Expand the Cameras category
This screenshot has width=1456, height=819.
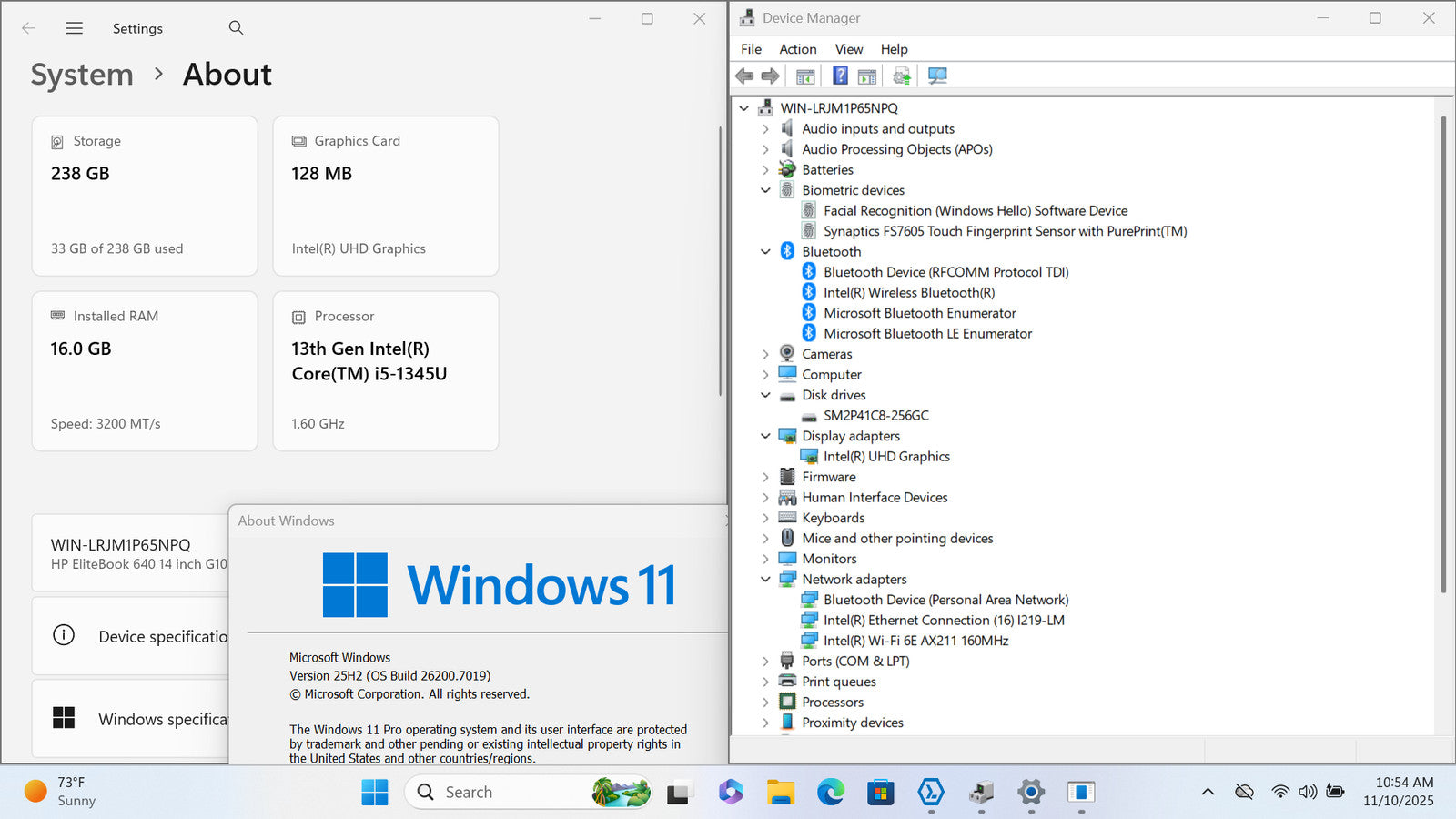point(765,355)
